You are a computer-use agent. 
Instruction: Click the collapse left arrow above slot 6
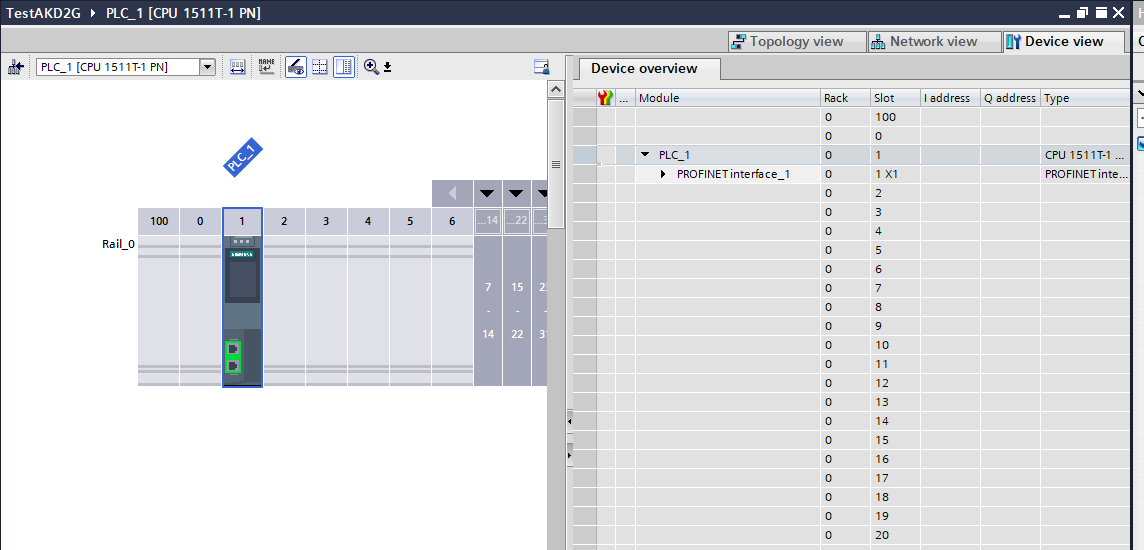tap(452, 194)
